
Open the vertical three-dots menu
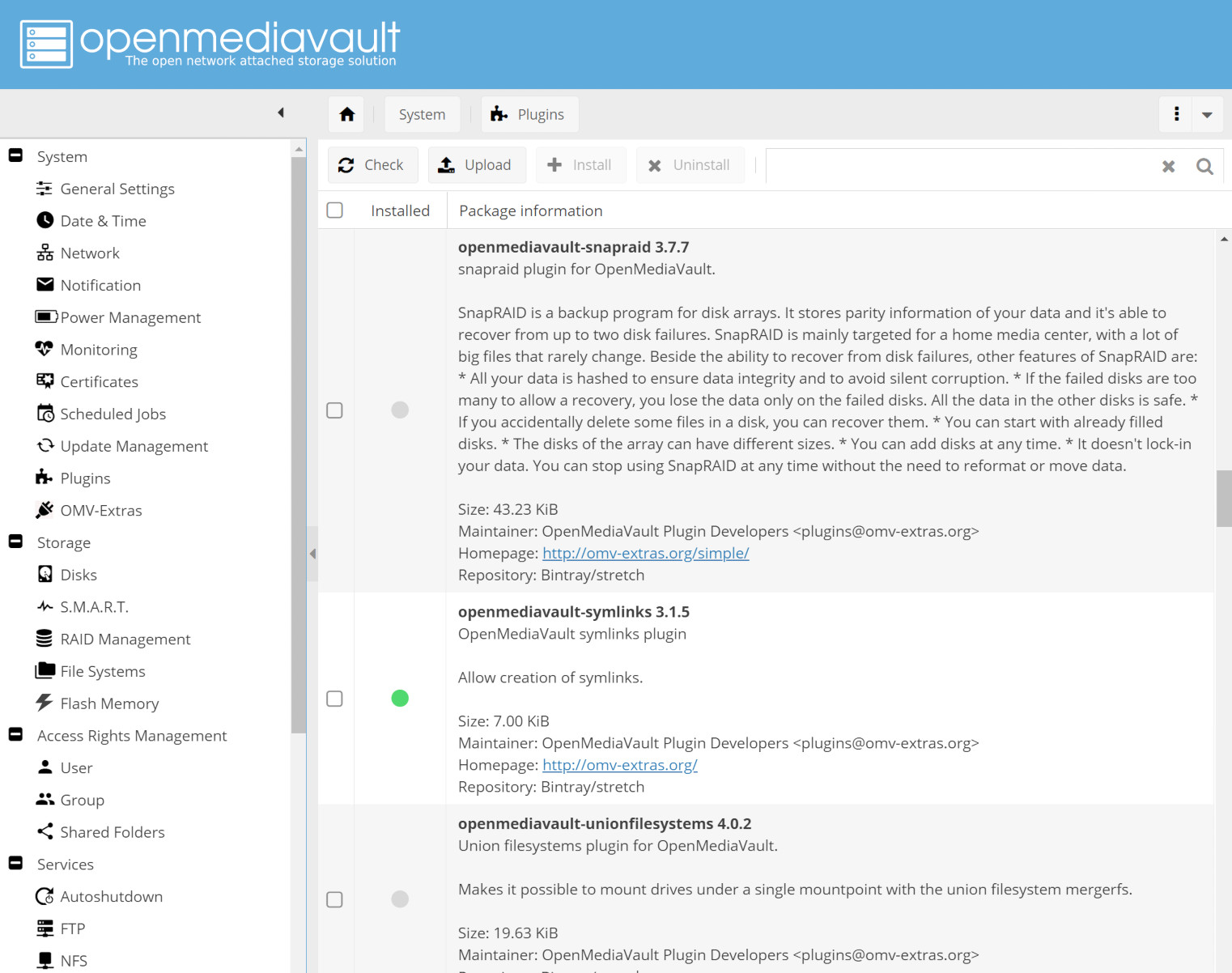[x=1176, y=114]
